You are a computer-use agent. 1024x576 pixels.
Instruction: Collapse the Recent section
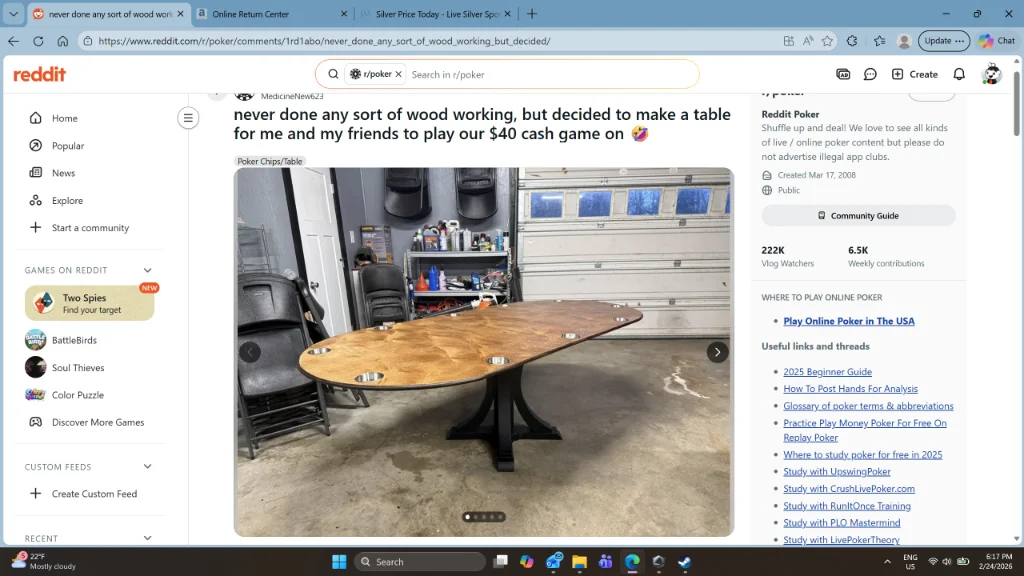pos(148,538)
